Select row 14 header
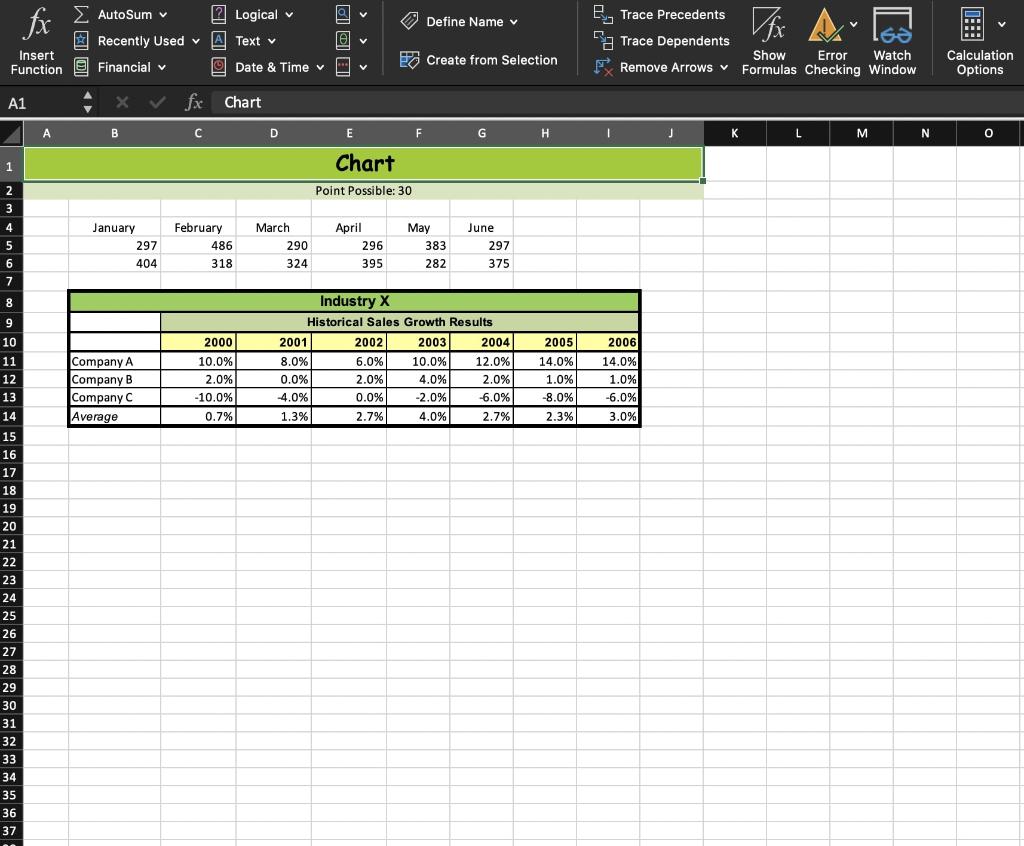 pyautogui.click(x=11, y=417)
